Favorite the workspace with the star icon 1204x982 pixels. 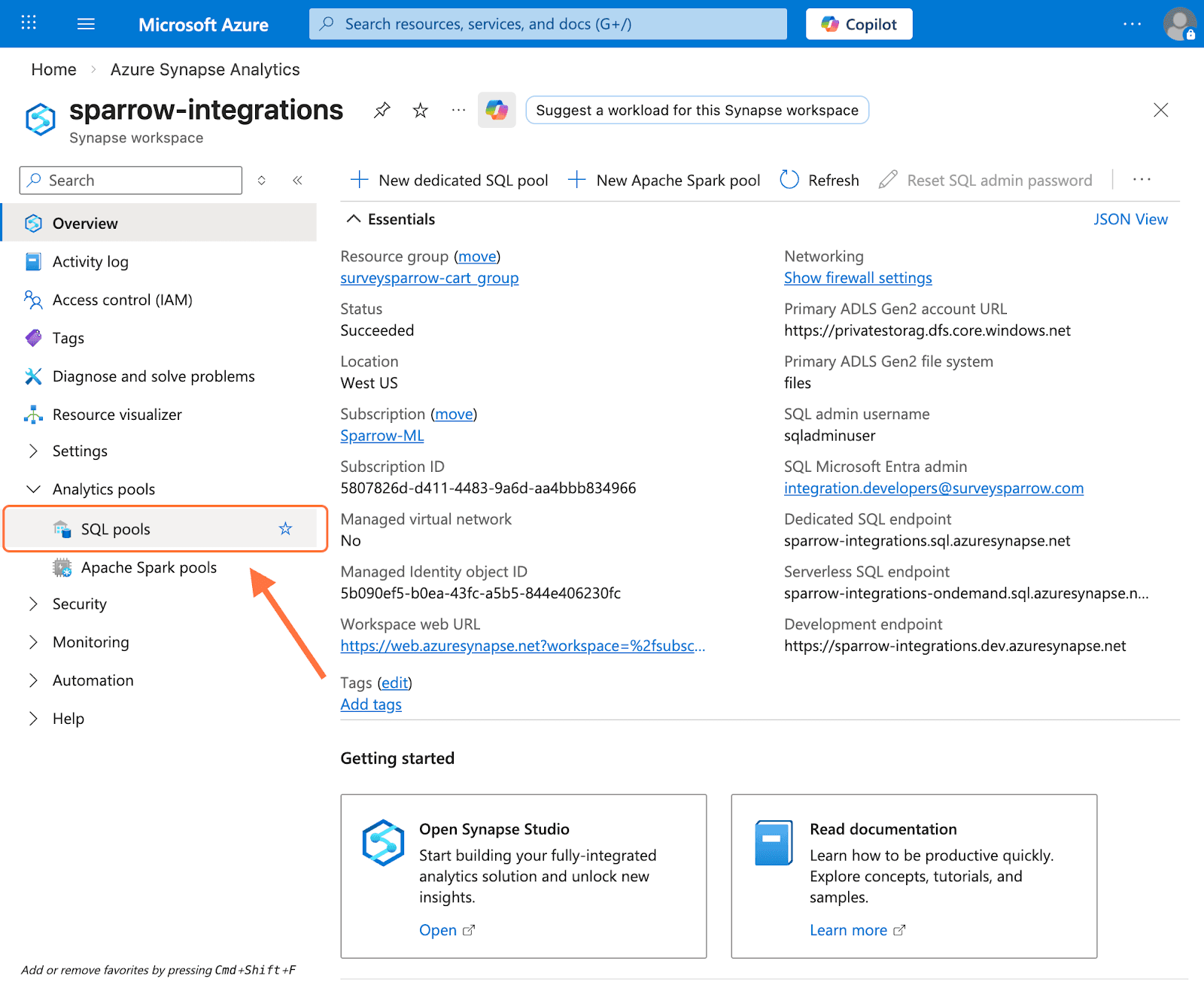(x=421, y=111)
